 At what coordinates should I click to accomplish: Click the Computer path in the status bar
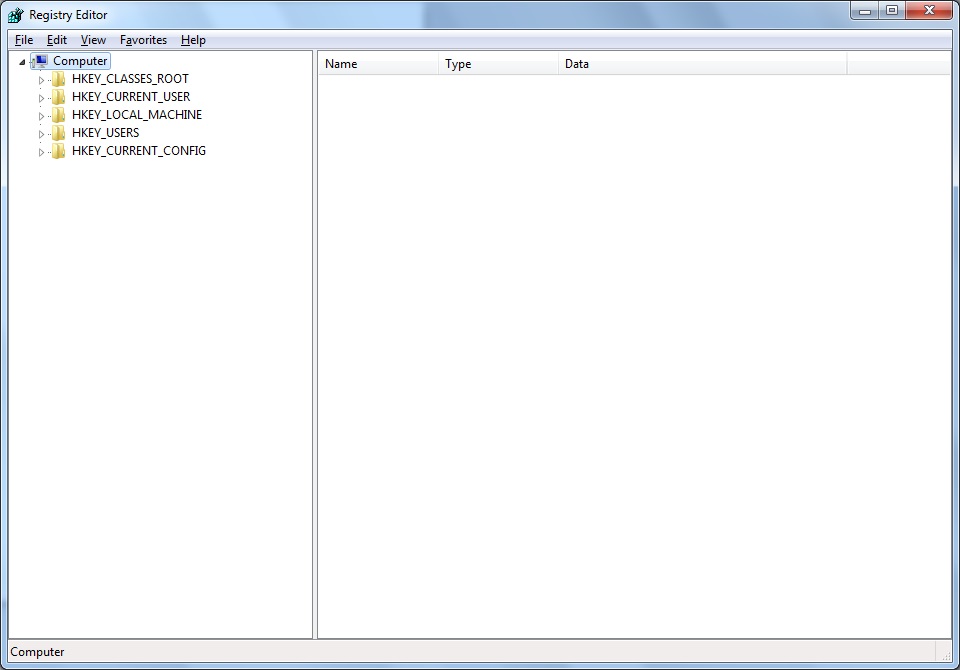[37, 652]
